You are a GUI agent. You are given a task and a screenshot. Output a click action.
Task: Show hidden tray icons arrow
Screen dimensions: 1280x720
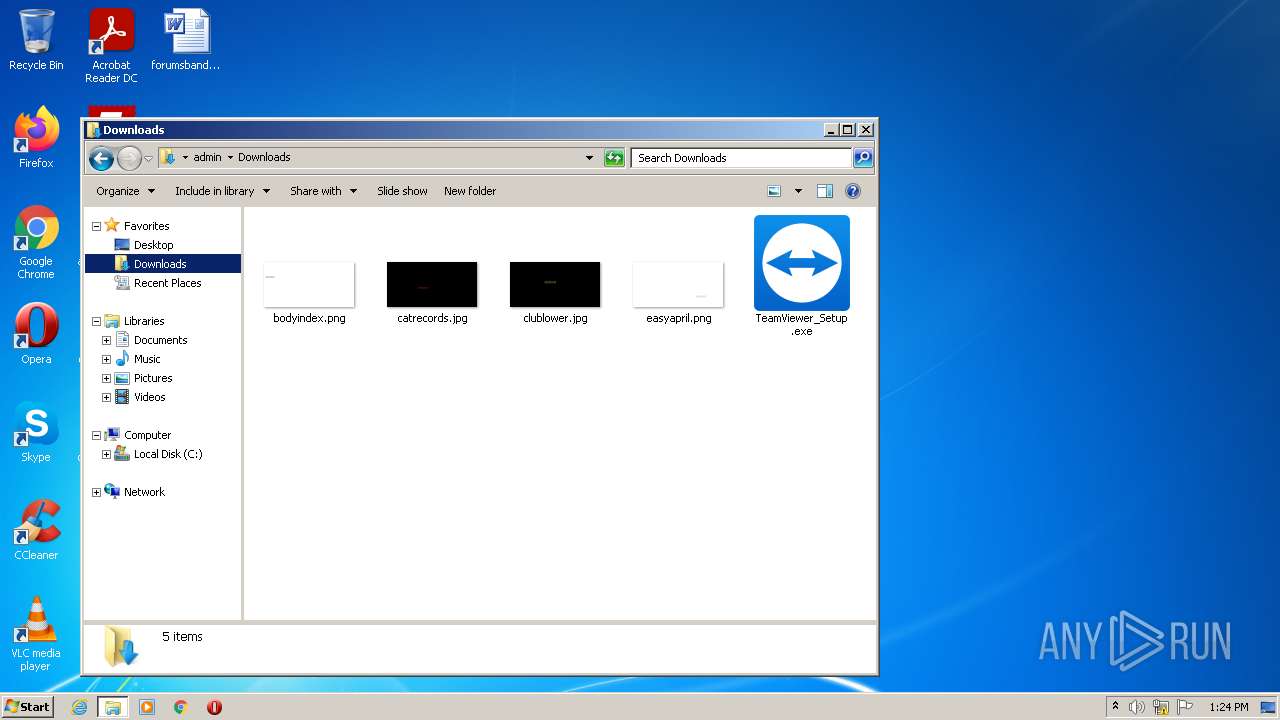1115,707
